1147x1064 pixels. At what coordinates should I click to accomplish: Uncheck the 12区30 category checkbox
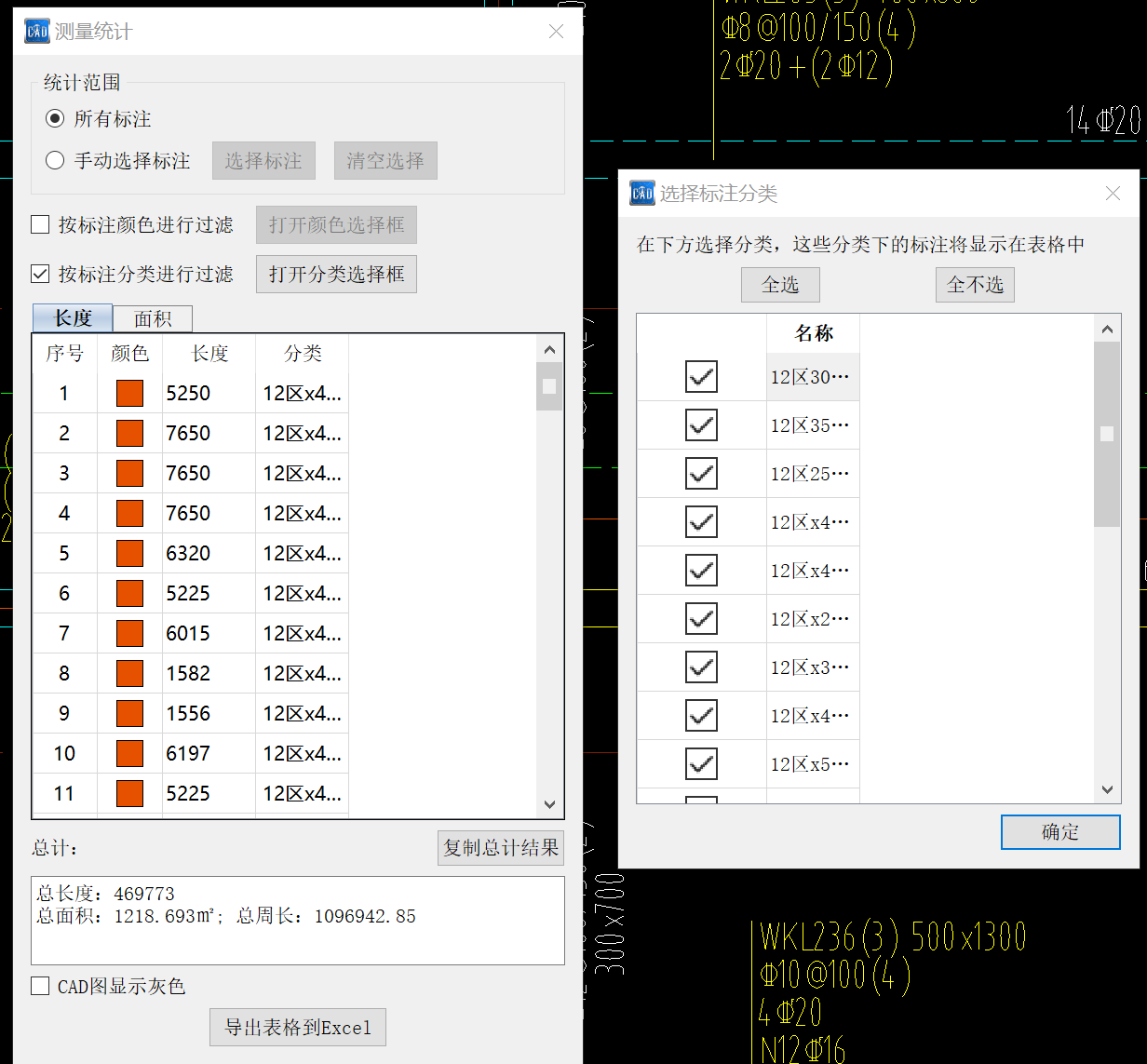701,377
